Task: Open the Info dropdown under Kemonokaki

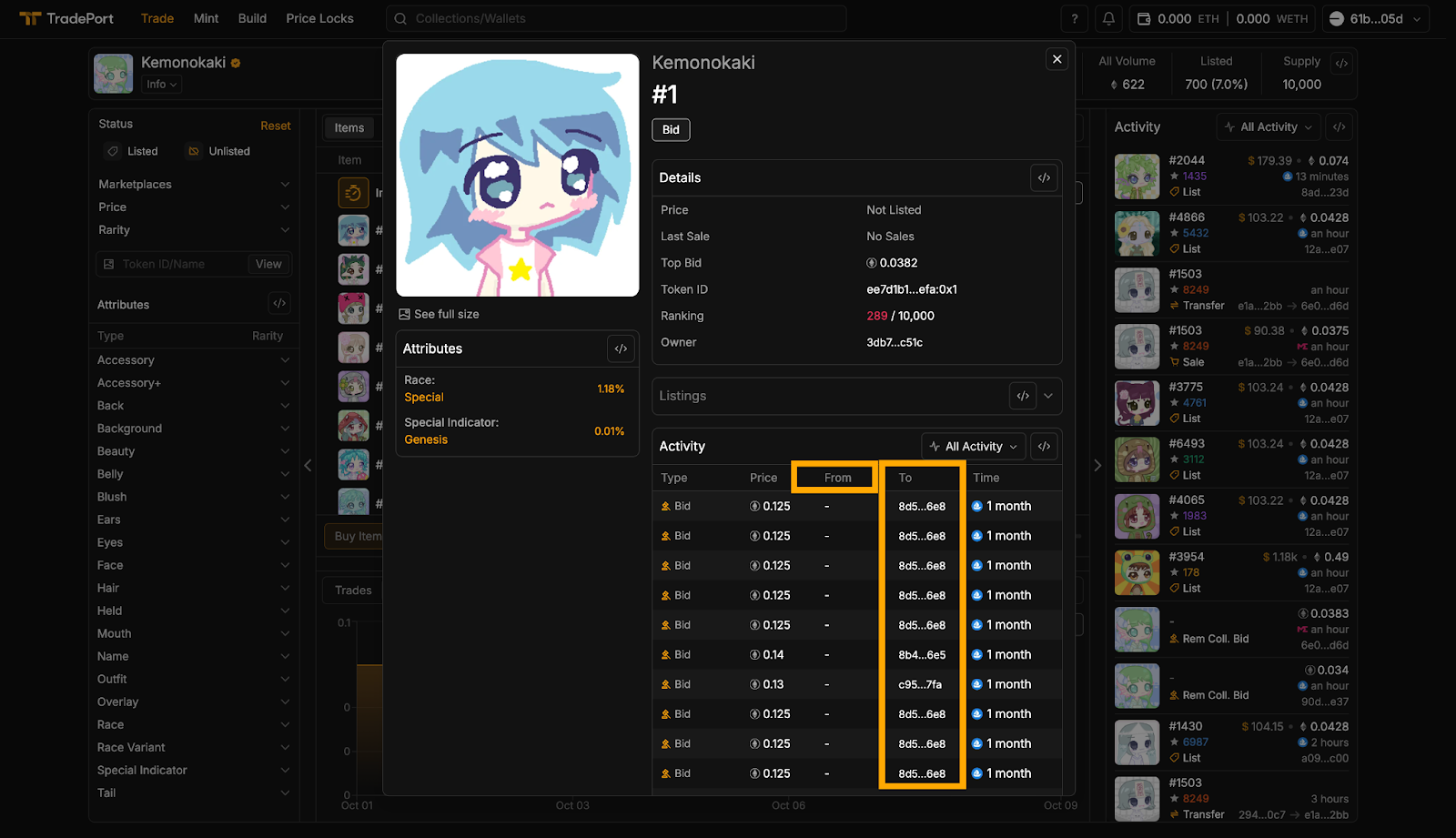Action: pos(161,84)
